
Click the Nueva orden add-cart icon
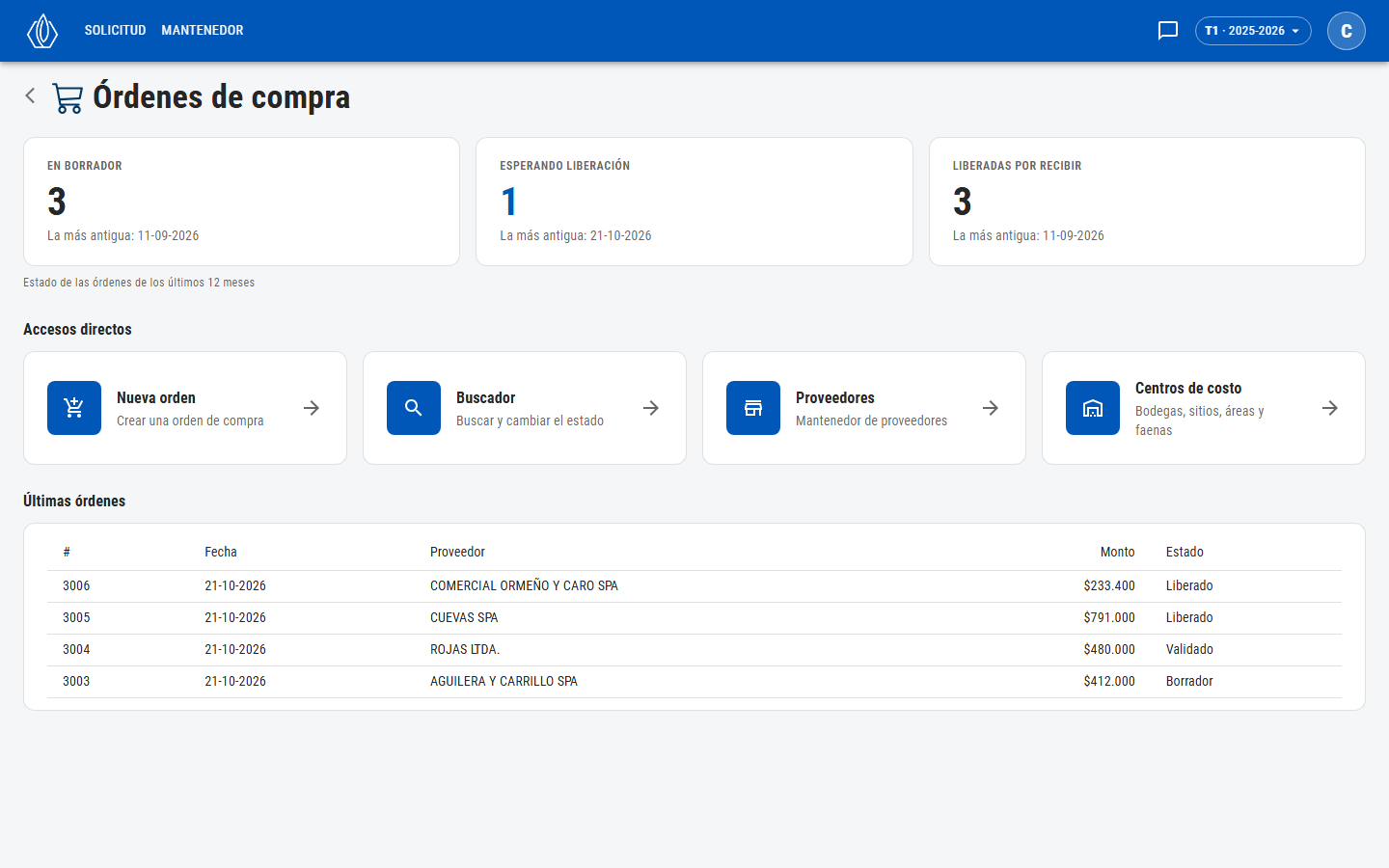point(74,408)
